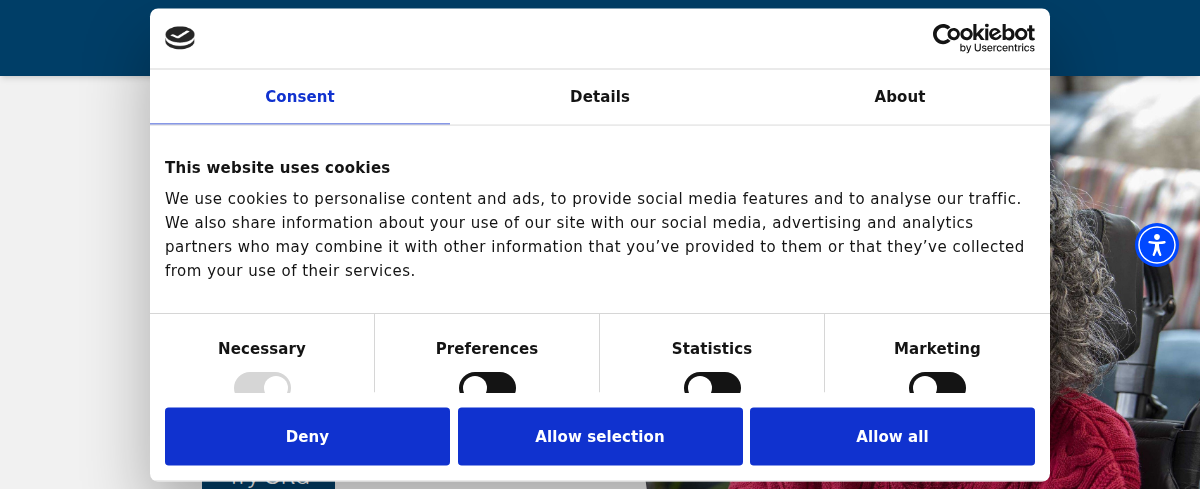Open the accessibility widget icon

1157,245
